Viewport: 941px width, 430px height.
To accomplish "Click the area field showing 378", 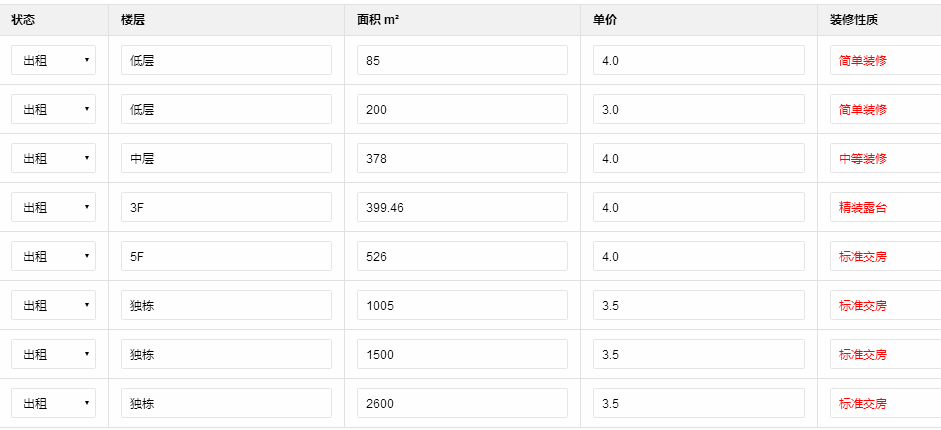I will pos(462,158).
